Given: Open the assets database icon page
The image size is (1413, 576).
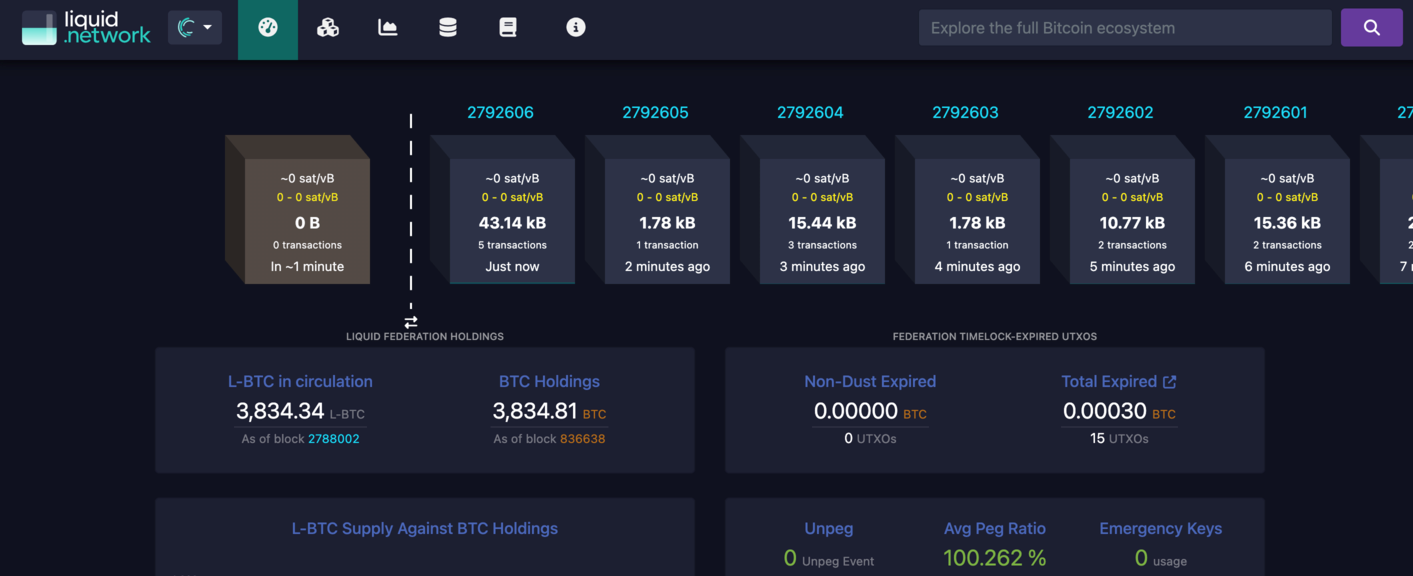Looking at the screenshot, I should click(x=448, y=28).
